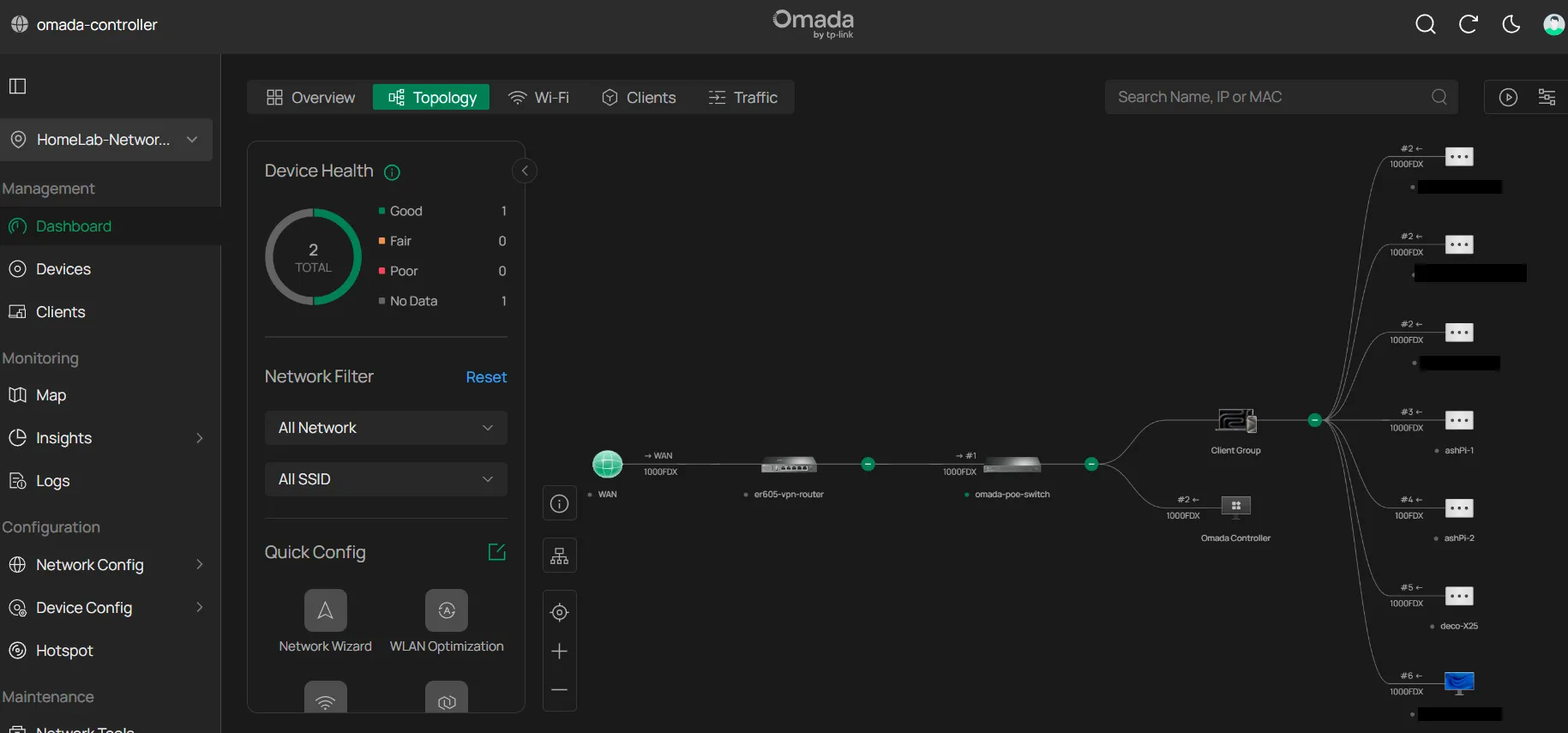Click the 'Poor' health legend row

[x=442, y=271]
